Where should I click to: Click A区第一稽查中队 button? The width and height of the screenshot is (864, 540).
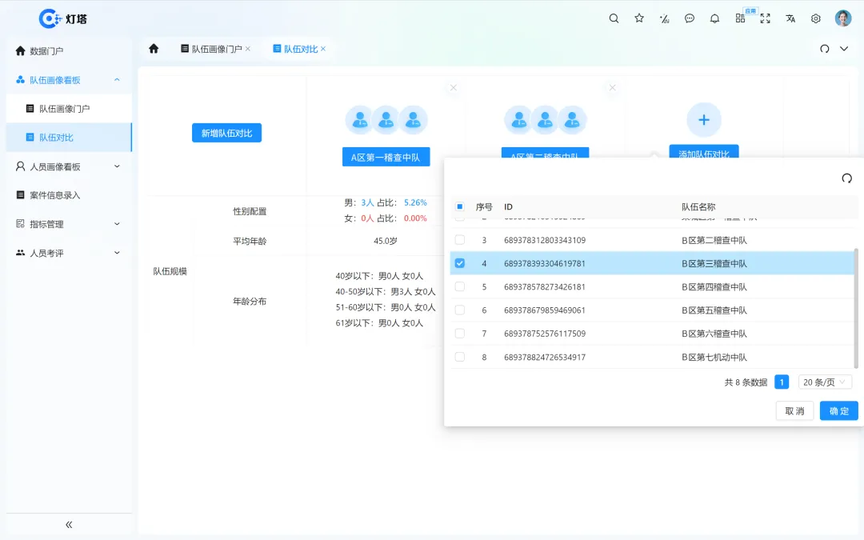pyautogui.click(x=386, y=157)
